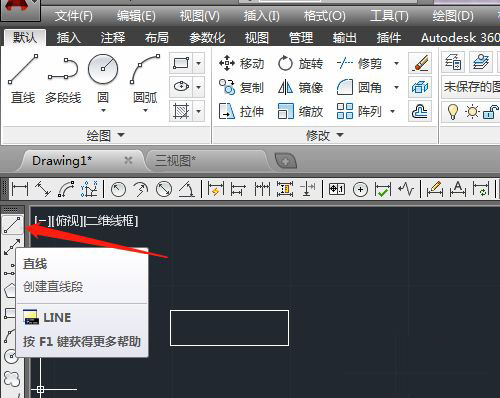The height and width of the screenshot is (398, 500).
Task: Select the Diameter dimension tool
Action: pyautogui.click(x=164, y=189)
